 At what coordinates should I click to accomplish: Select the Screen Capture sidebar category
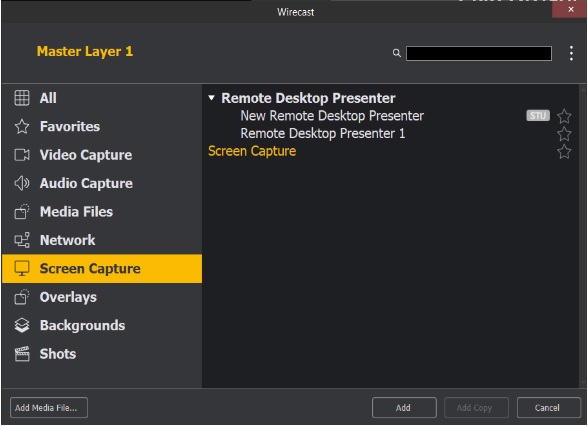click(102, 268)
